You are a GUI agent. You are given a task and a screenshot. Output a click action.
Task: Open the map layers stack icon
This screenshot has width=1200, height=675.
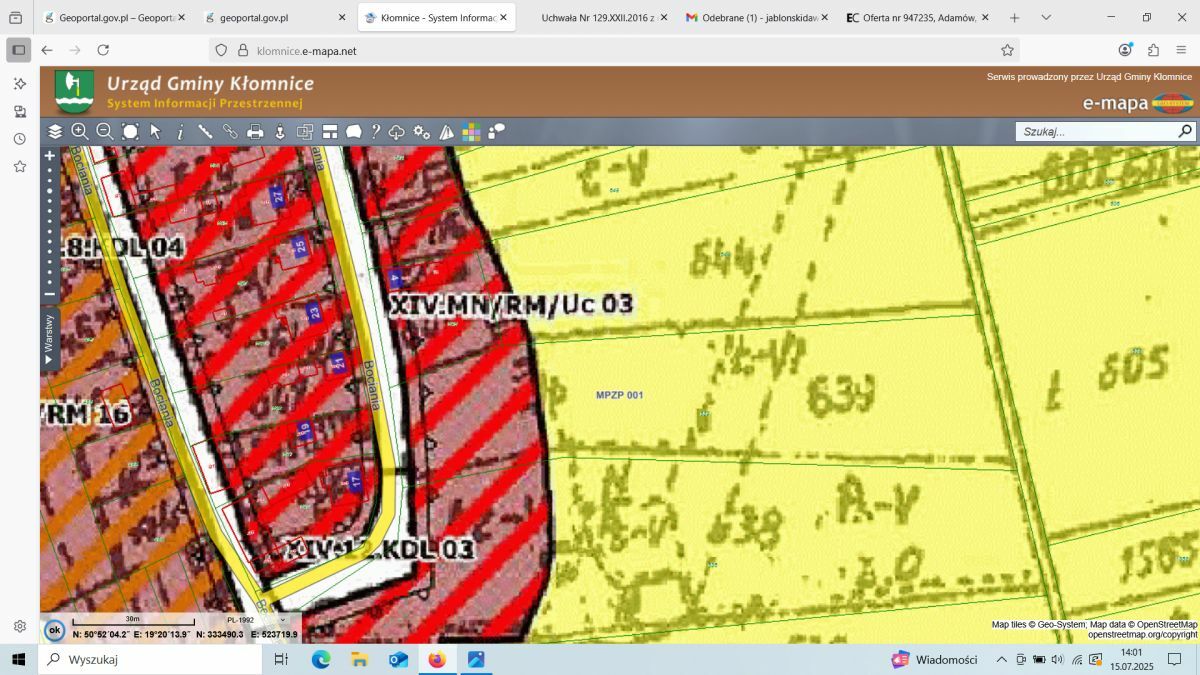55,131
